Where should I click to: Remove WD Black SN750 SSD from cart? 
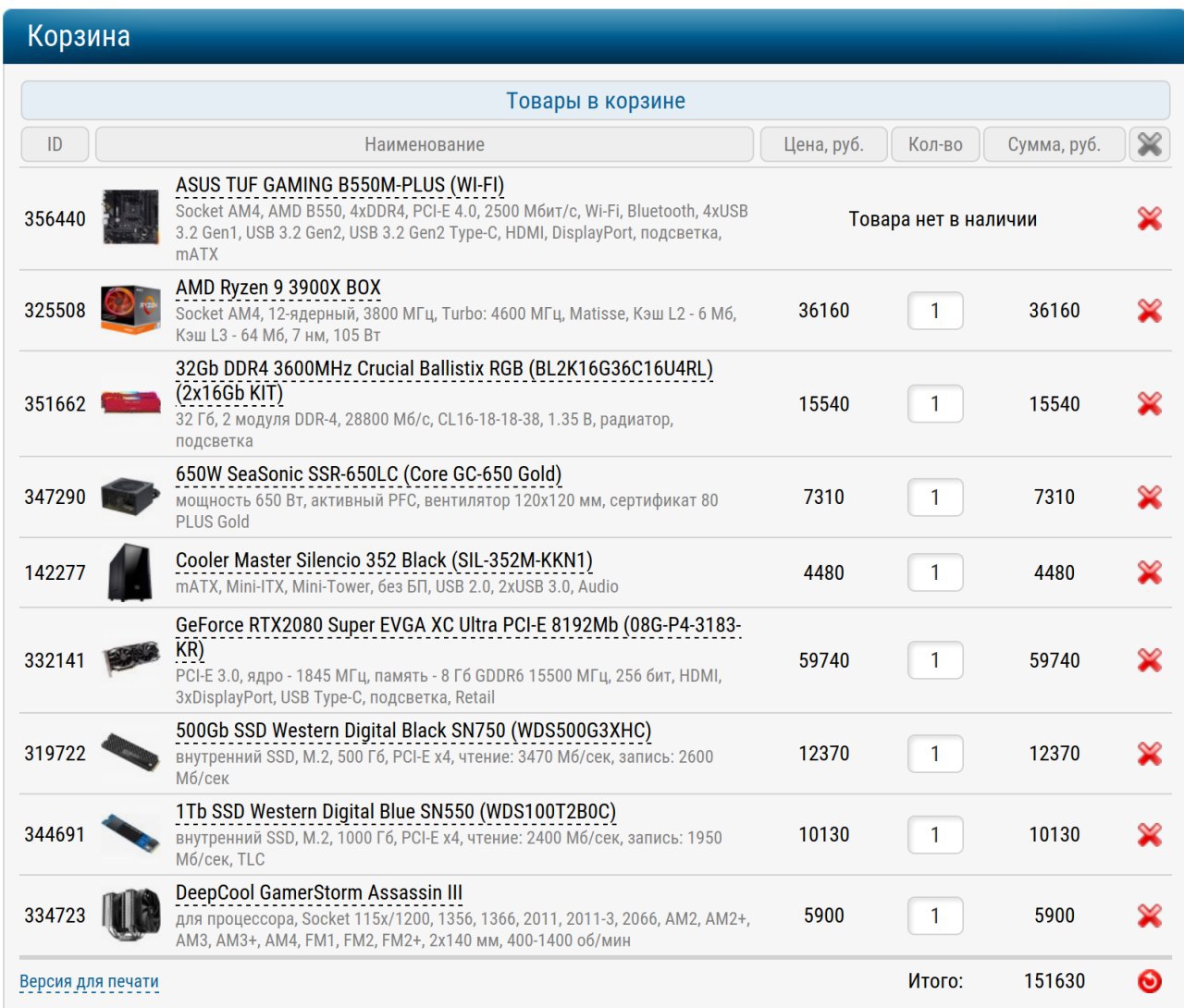[1149, 754]
